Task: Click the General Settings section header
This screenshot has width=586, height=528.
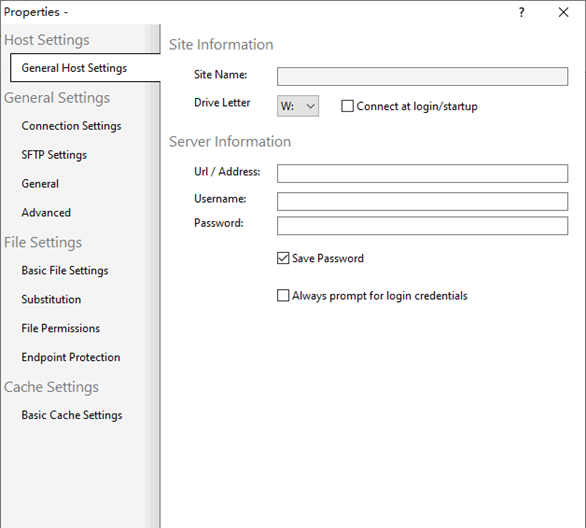Action: click(x=57, y=98)
